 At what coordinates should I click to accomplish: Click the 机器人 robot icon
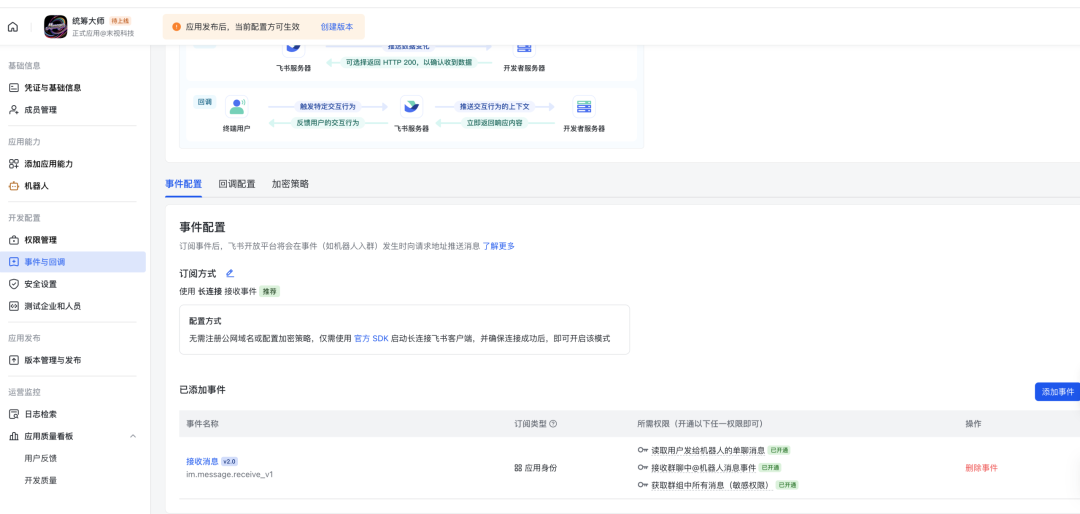tap(13, 186)
